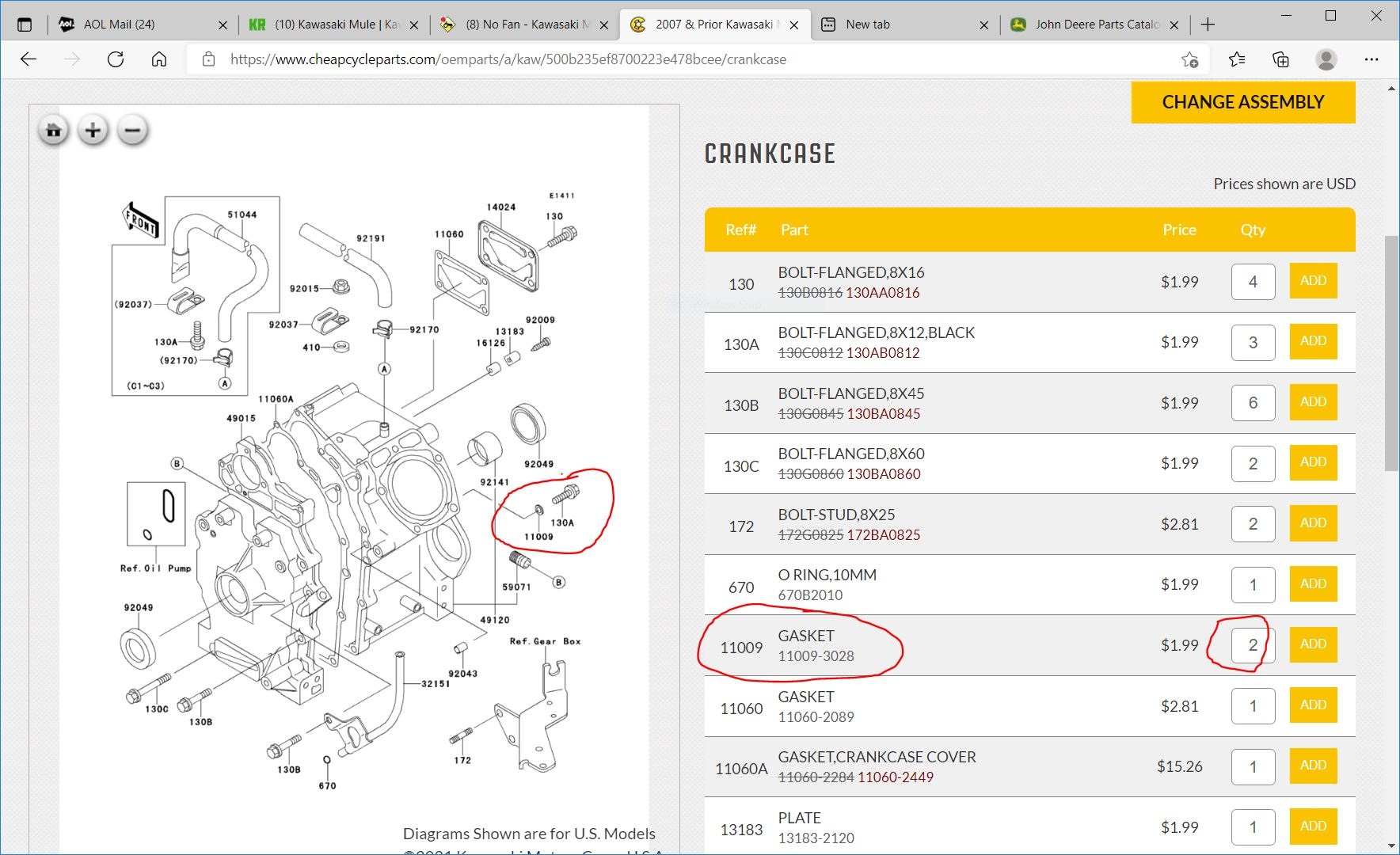
Task: Click part number 130AB0812
Action: tap(883, 353)
